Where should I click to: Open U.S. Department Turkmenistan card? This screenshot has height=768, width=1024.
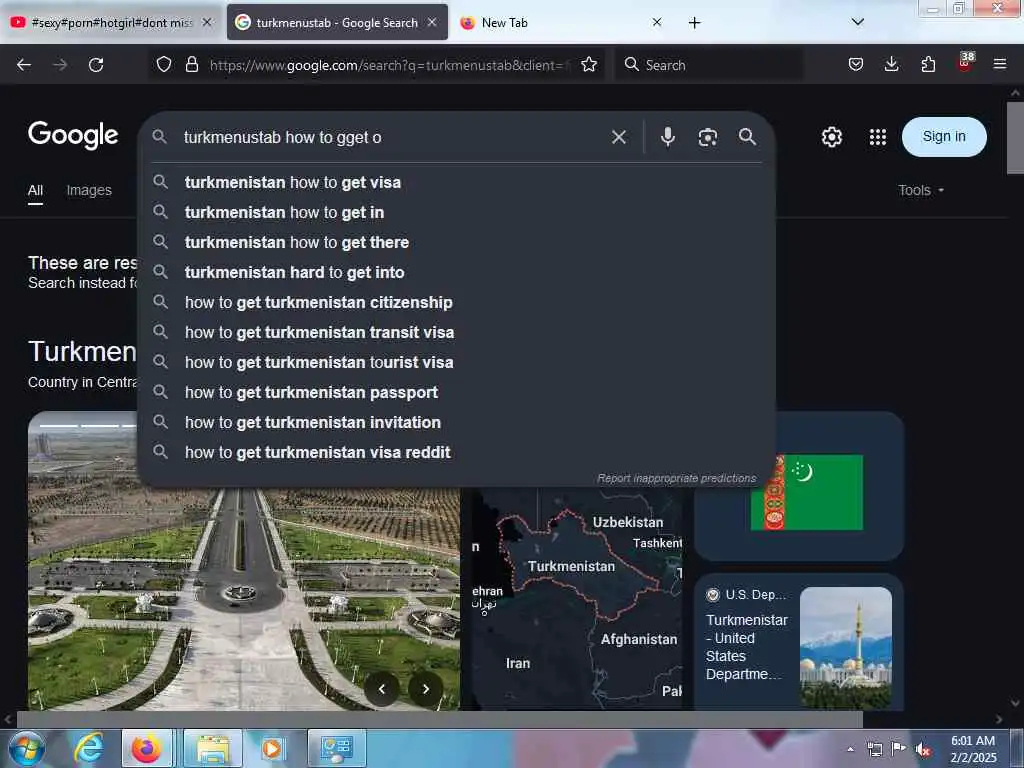point(799,644)
